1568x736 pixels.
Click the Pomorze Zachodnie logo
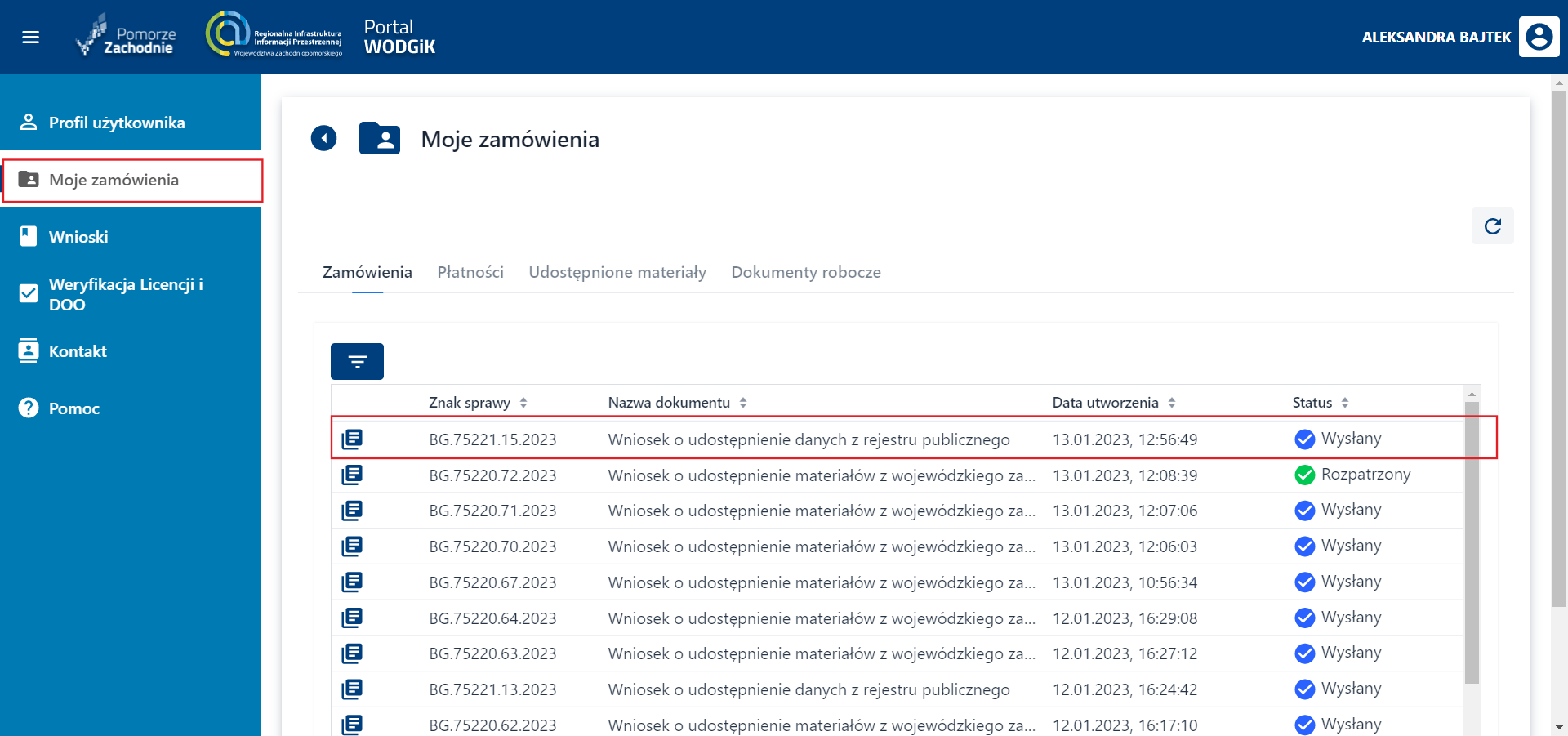(x=127, y=36)
